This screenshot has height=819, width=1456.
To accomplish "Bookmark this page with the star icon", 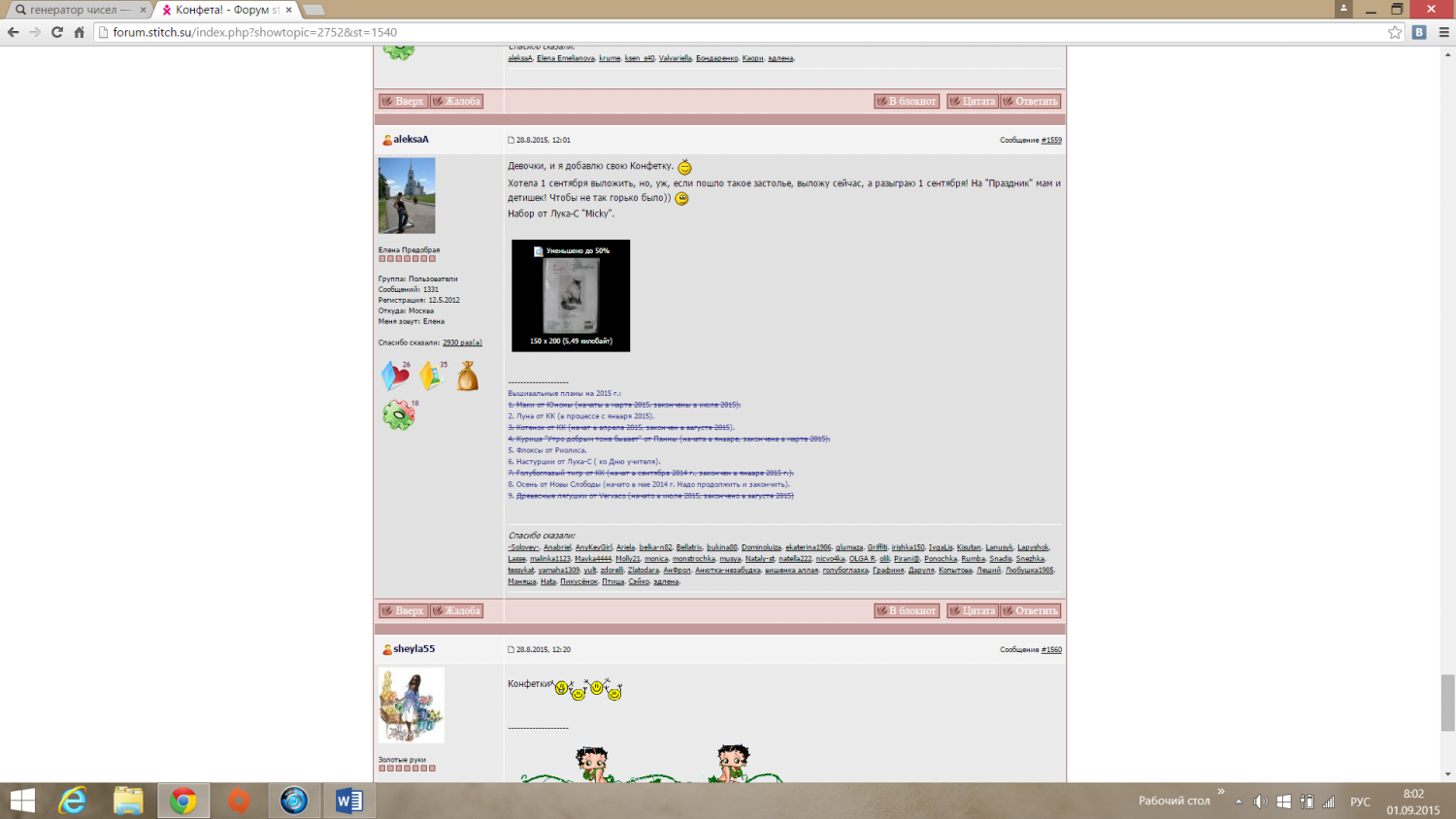I will point(1395,32).
